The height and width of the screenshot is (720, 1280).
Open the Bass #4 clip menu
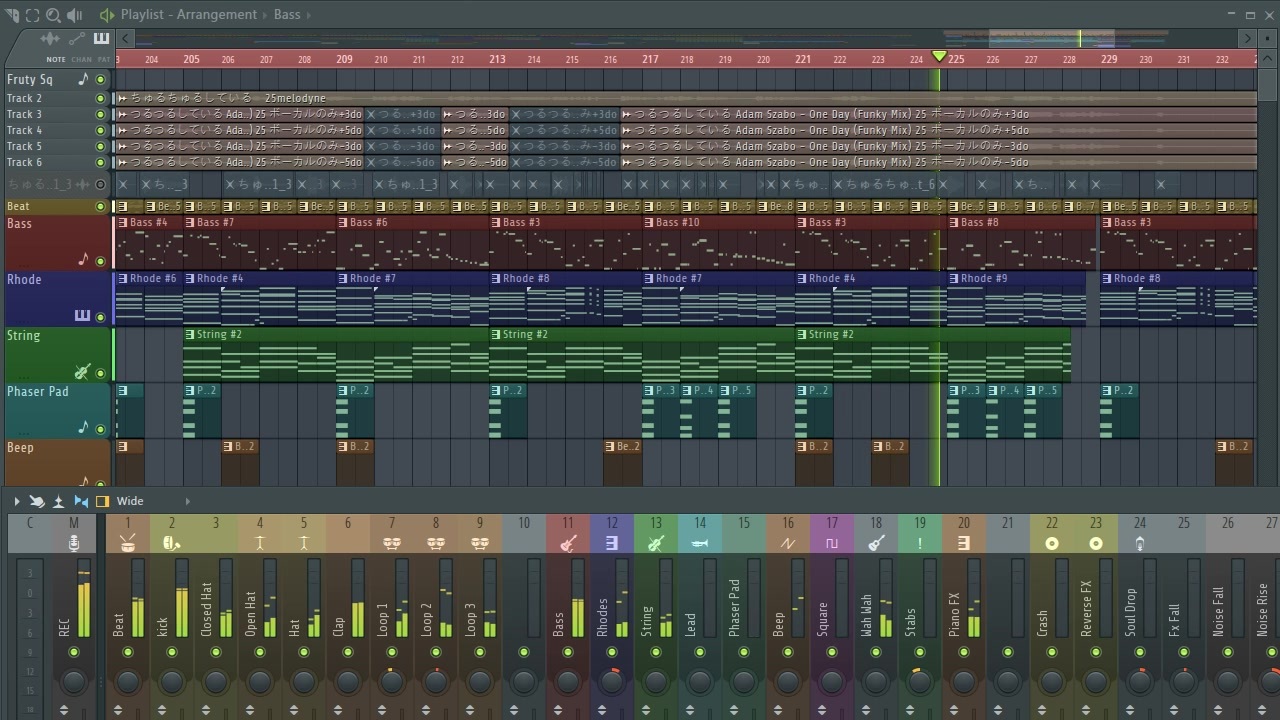click(x=122, y=223)
